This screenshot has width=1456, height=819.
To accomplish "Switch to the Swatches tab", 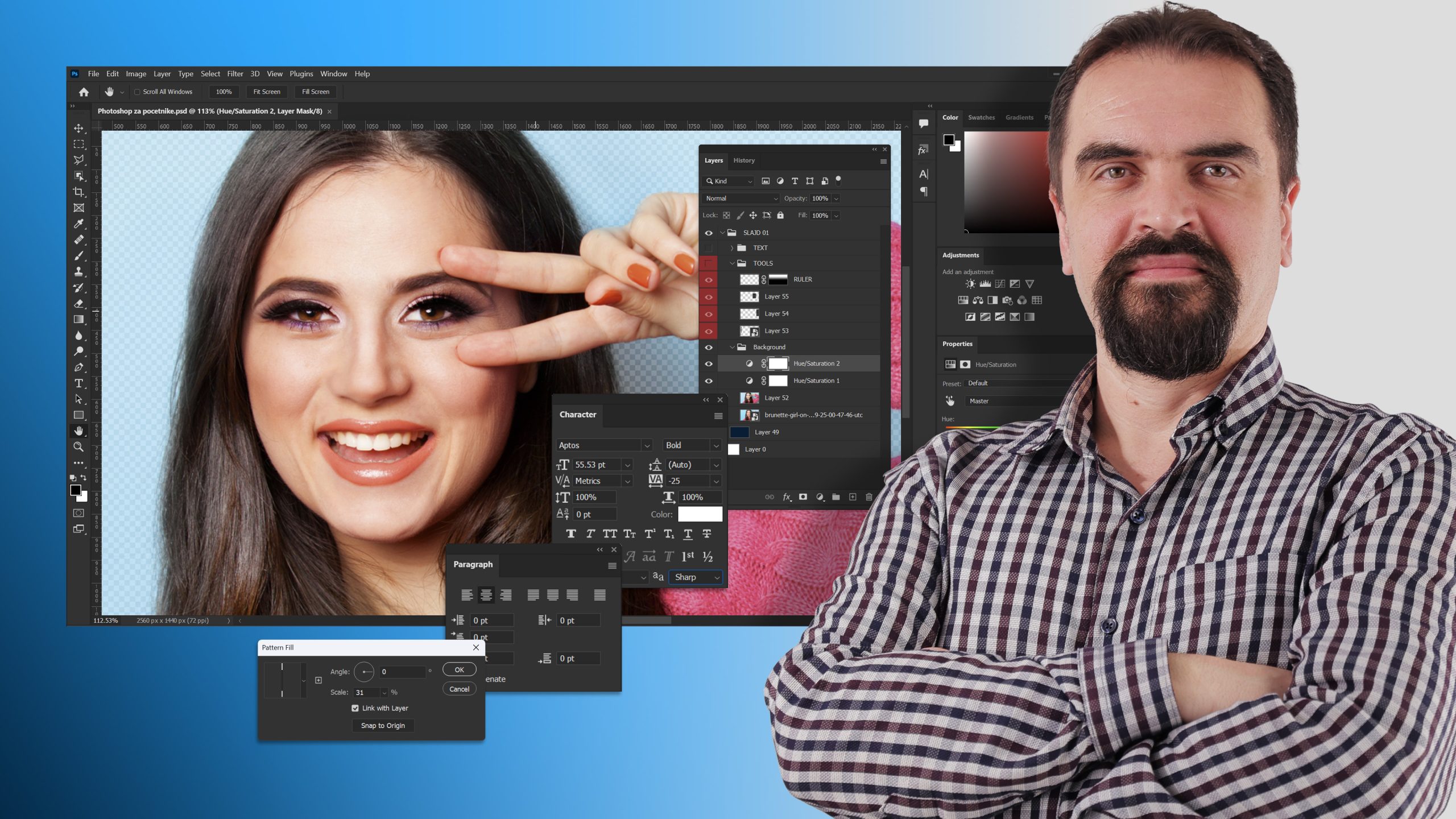I will pos(981,117).
